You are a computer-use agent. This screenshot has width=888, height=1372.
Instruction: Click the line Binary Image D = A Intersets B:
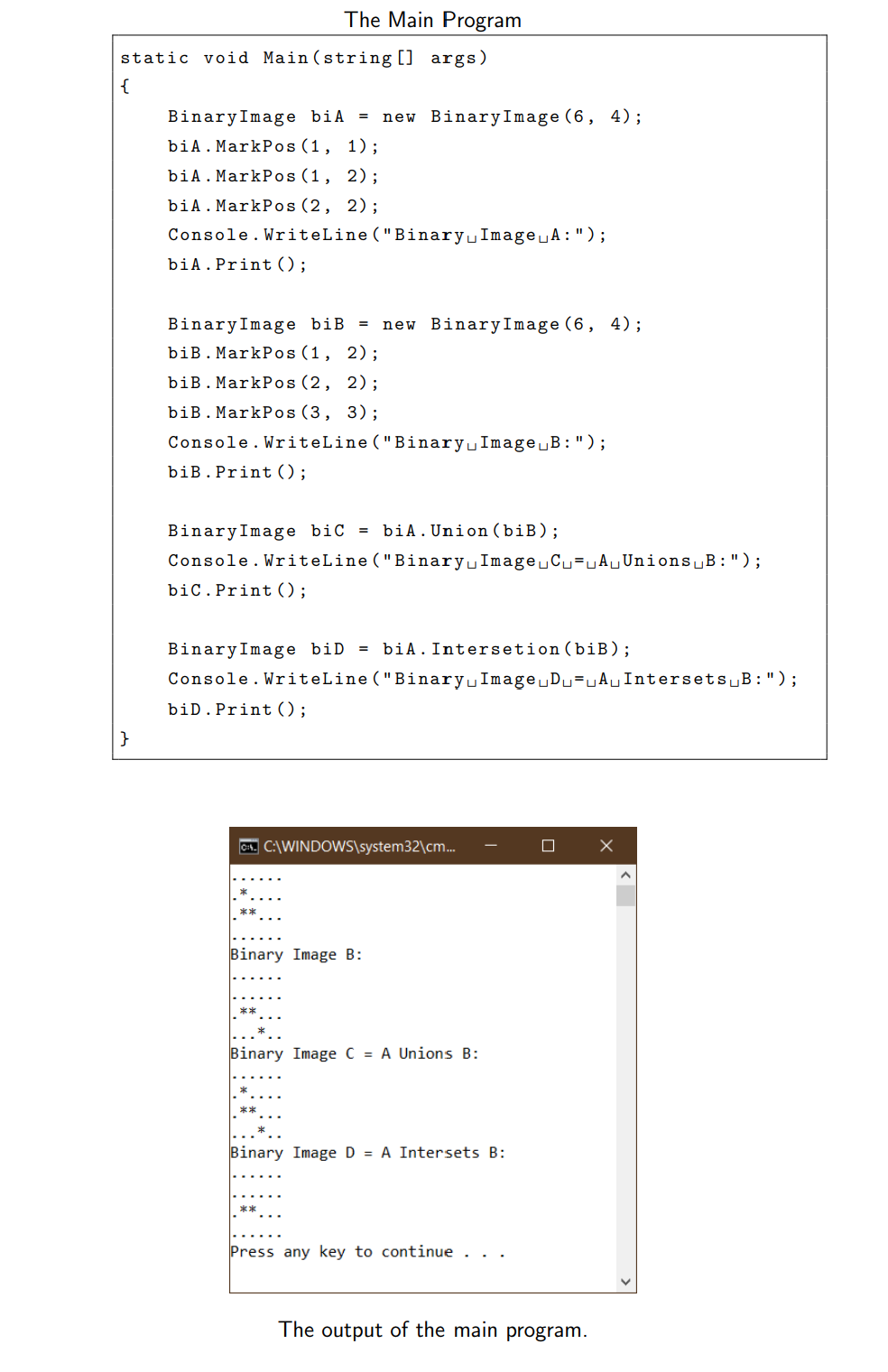coord(368,1152)
